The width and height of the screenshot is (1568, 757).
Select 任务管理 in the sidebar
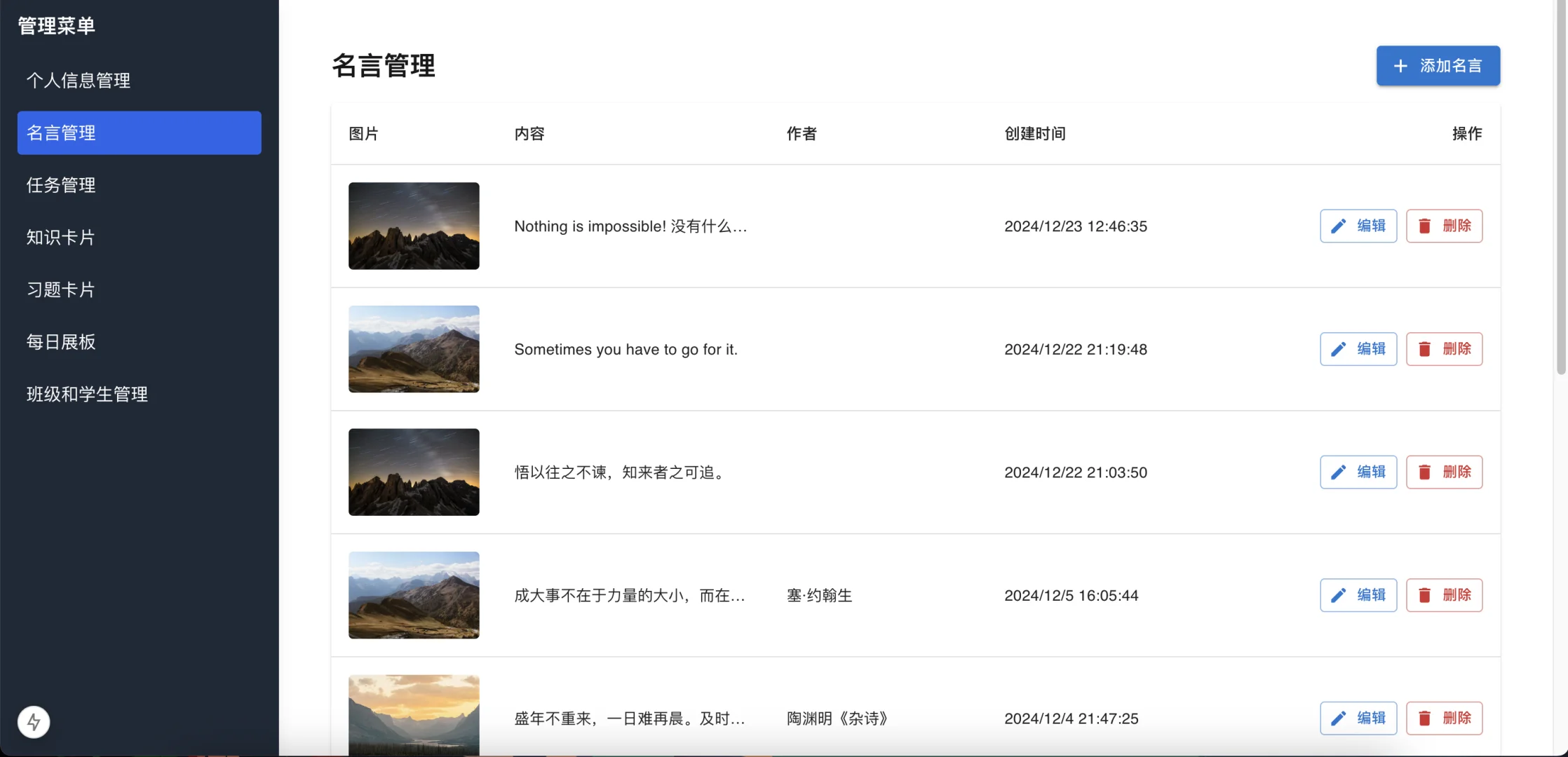pos(62,185)
